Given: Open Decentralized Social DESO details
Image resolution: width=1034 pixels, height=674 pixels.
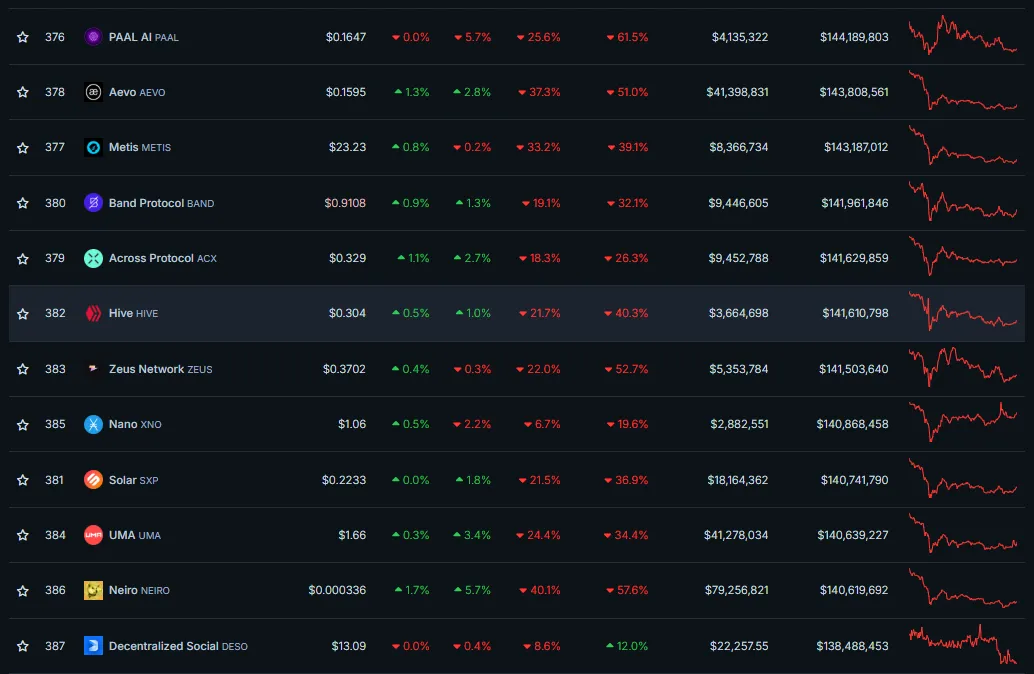Looking at the screenshot, I should (178, 646).
